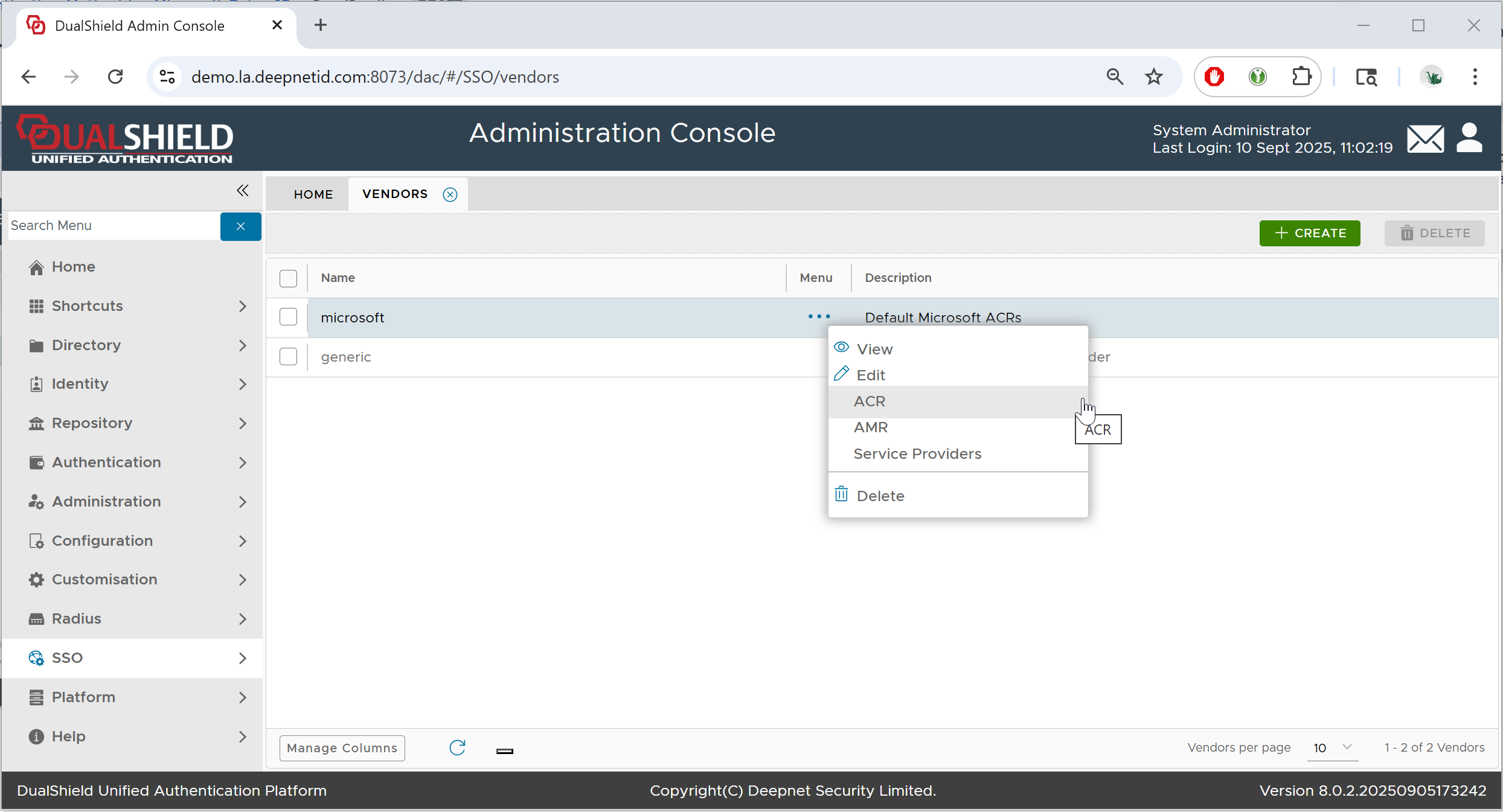Close the VENDORS tab using its X icon
This screenshot has width=1503, height=812.
(x=450, y=194)
